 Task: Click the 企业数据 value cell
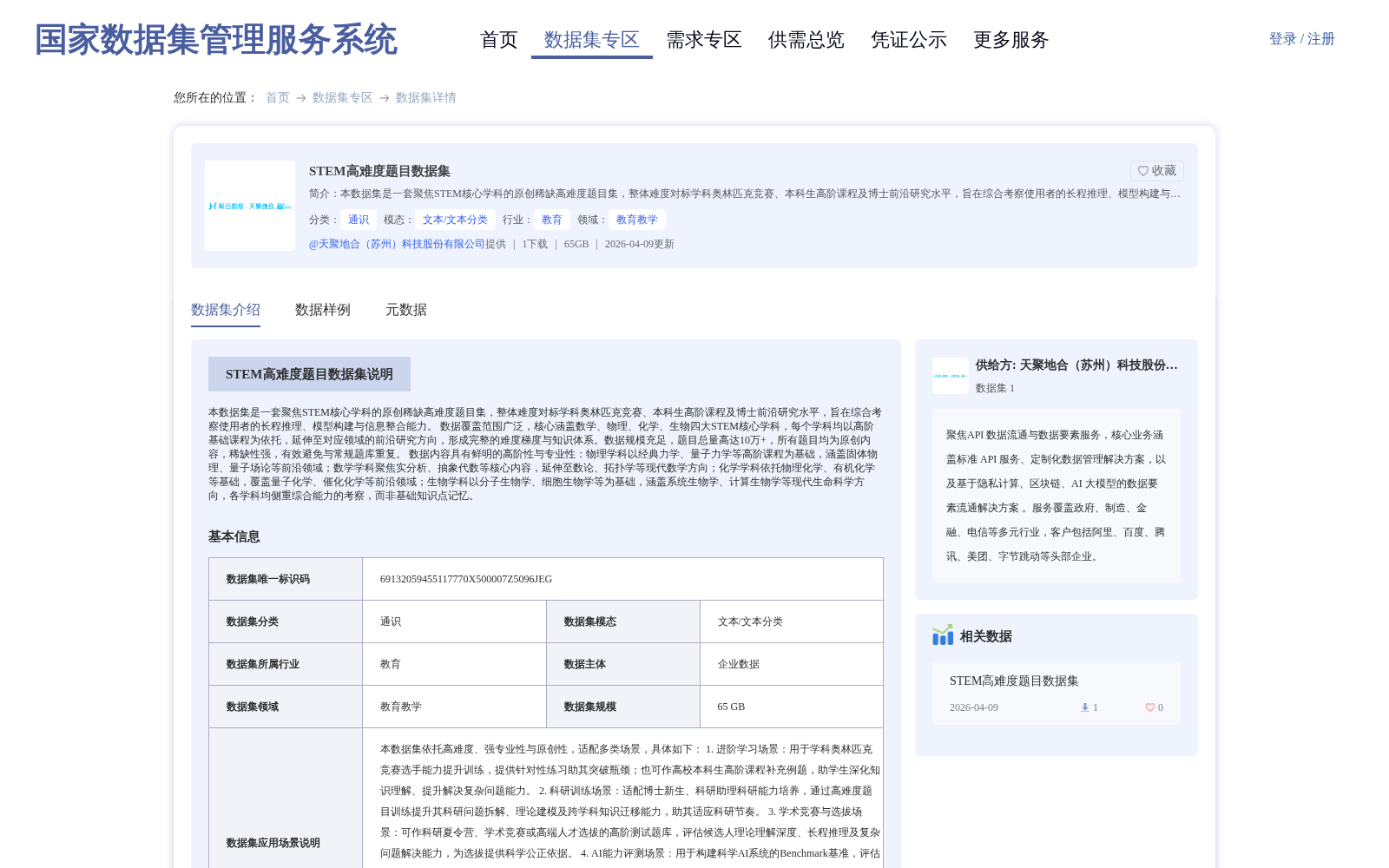(x=792, y=664)
